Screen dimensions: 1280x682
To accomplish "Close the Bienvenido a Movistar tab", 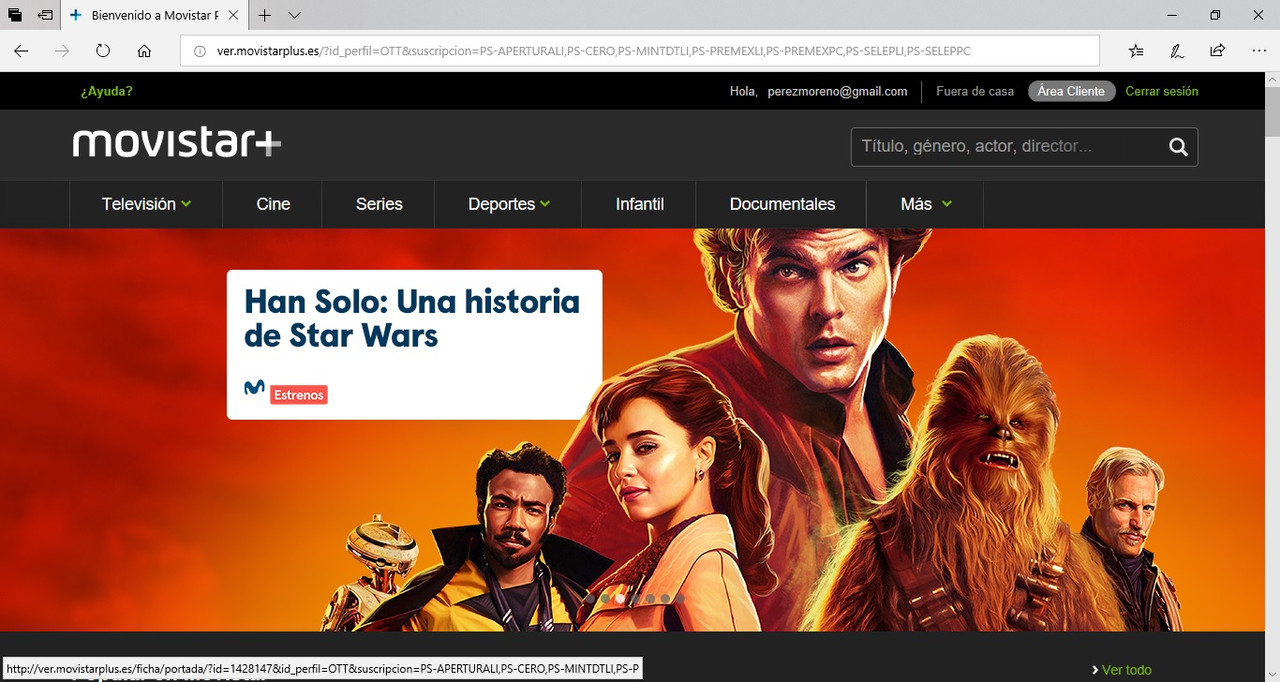I will (234, 16).
